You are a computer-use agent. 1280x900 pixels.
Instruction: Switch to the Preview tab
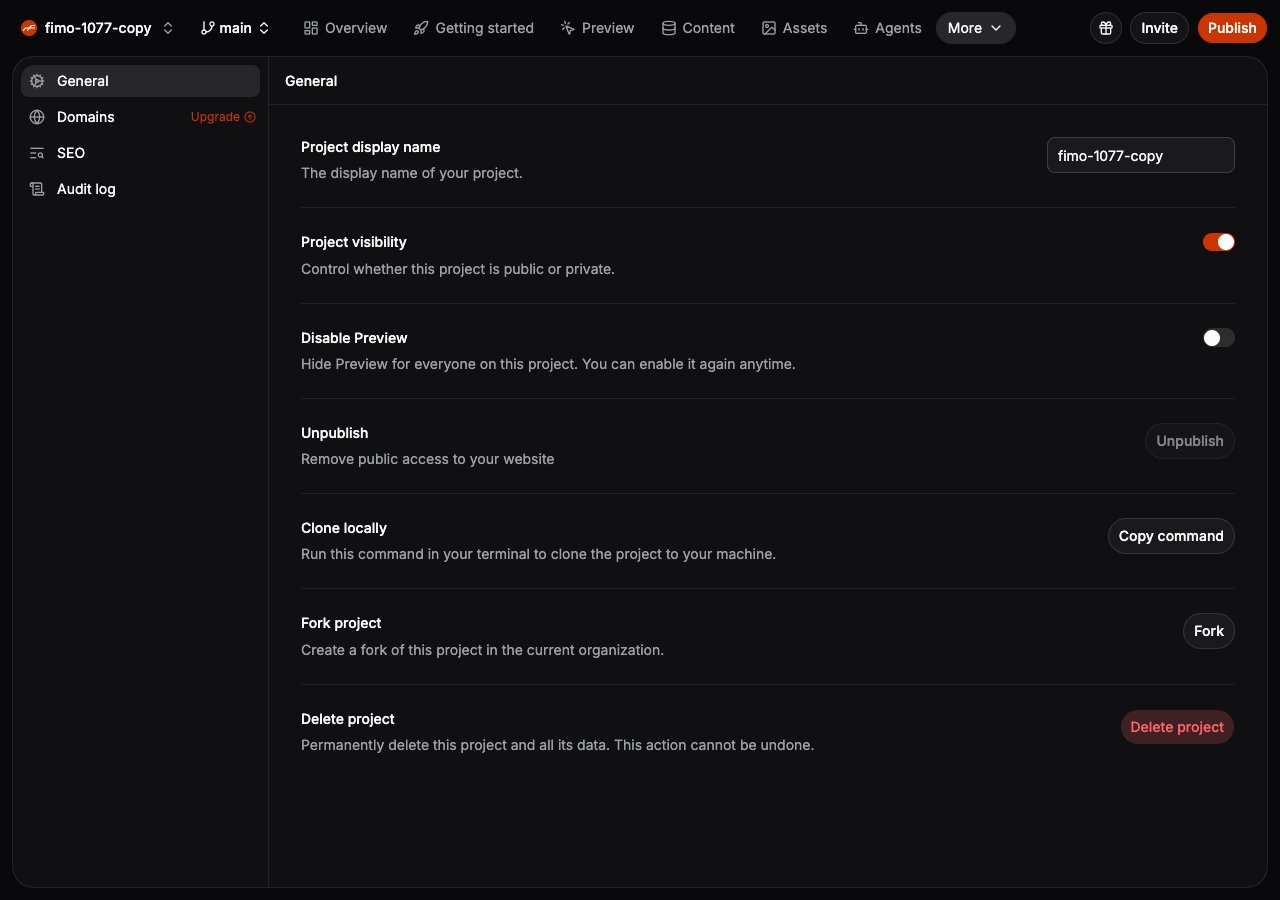click(597, 28)
